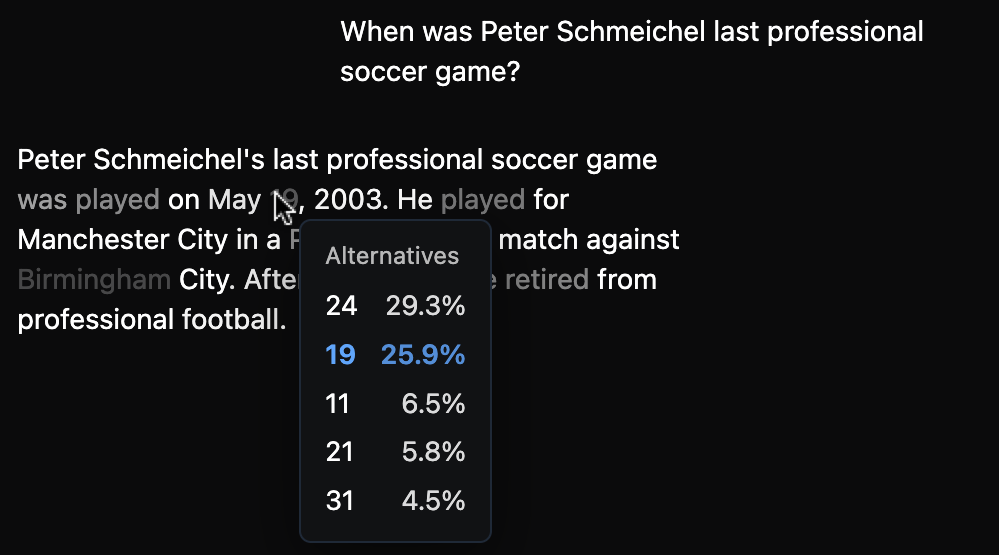Click the user question message bubble
Image resolution: width=999 pixels, height=555 pixels.
[632, 52]
